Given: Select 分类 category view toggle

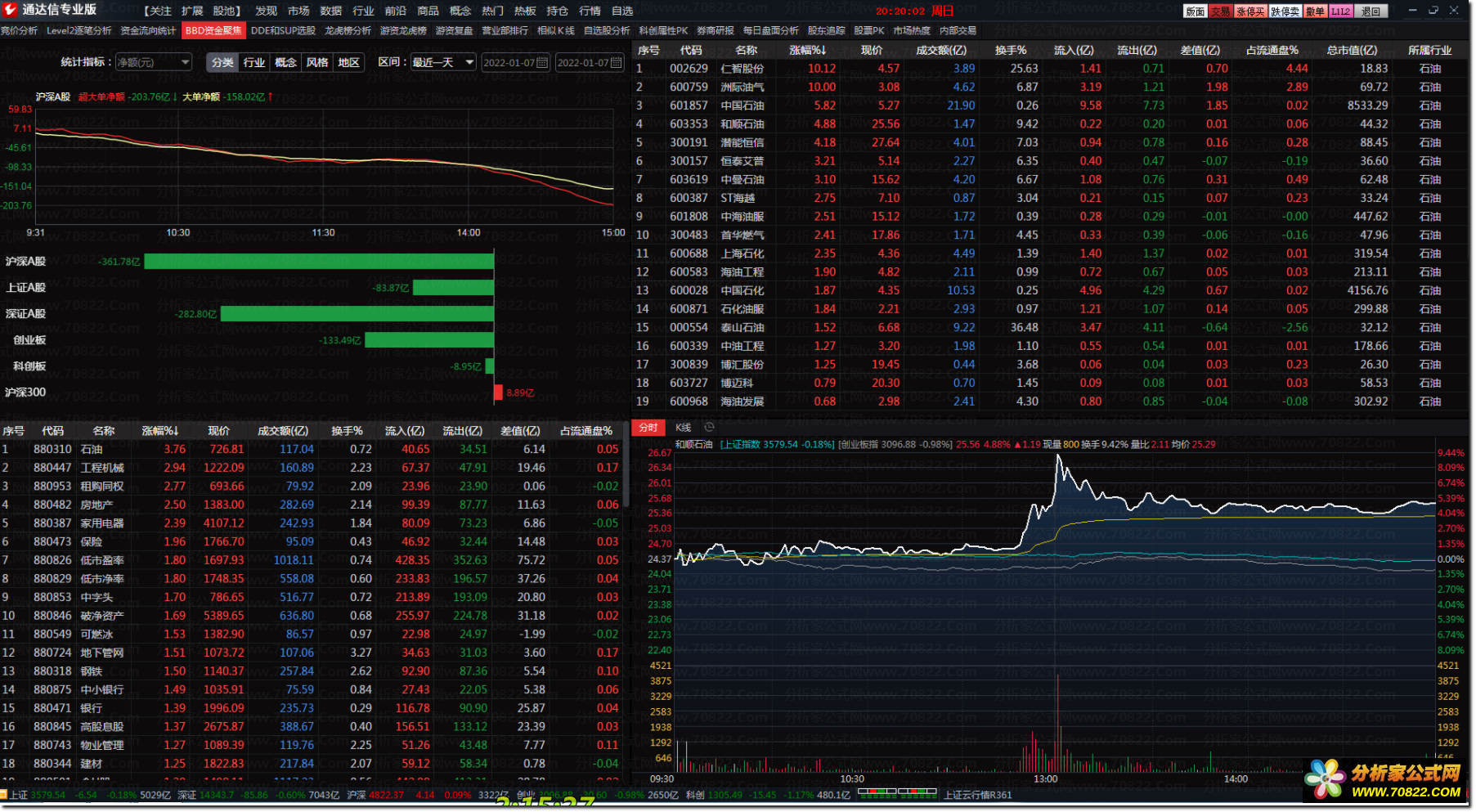Looking at the screenshot, I should tap(222, 63).
